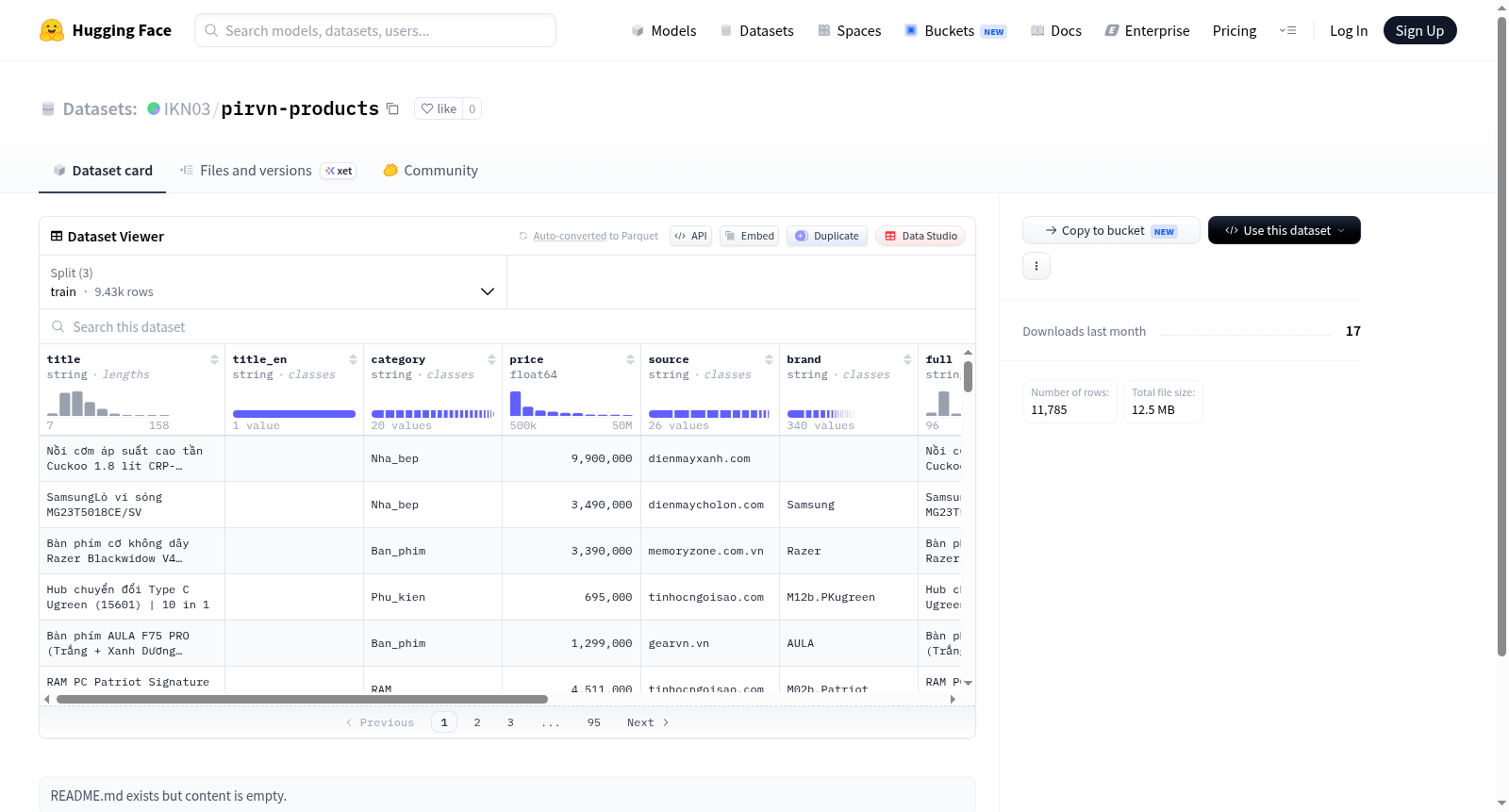1509x812 pixels.
Task: Click the search magnifier in dataset search
Action: point(58,326)
